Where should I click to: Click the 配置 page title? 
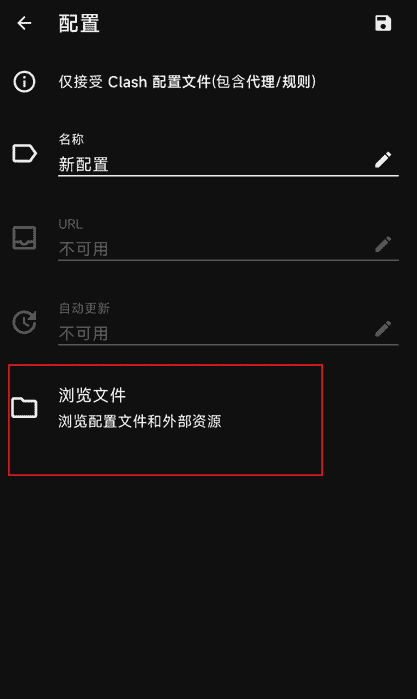pyautogui.click(x=79, y=23)
